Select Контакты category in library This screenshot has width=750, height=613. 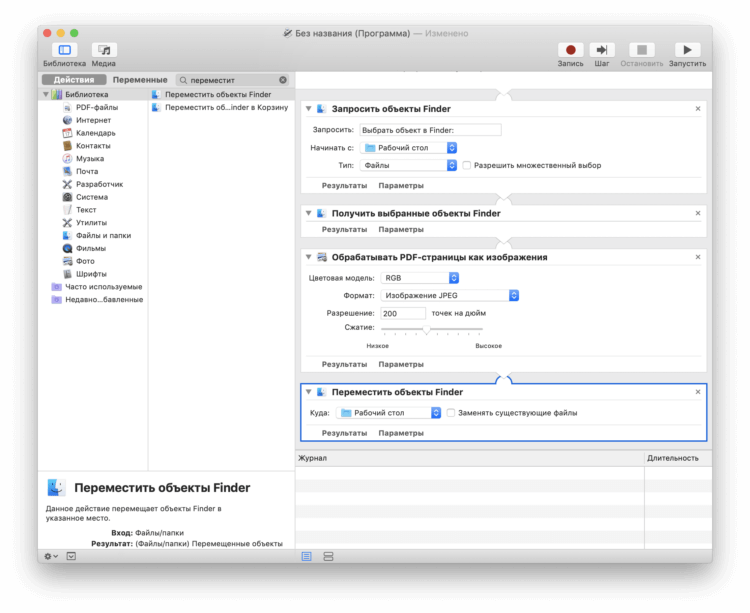[93, 146]
